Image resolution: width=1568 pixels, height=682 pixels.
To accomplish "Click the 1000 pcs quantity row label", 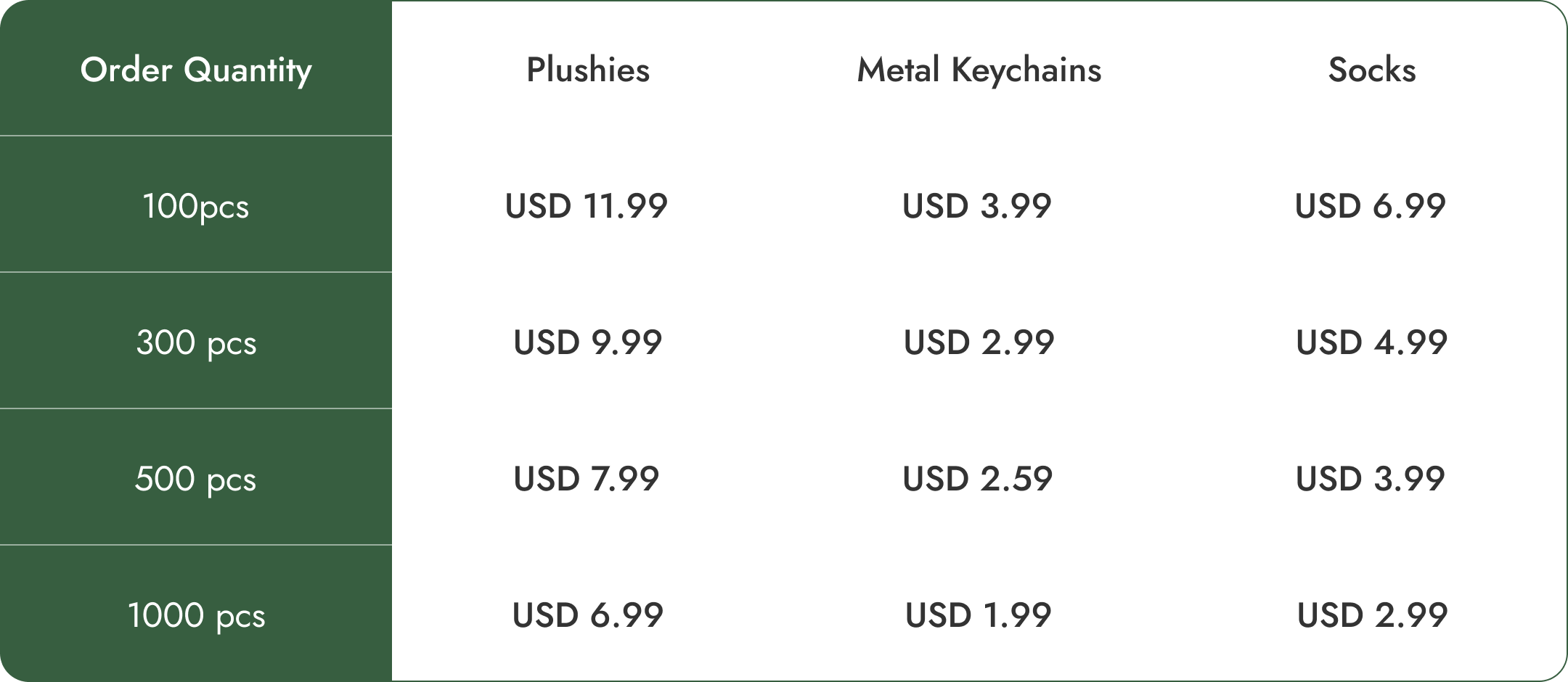I will tap(196, 615).
